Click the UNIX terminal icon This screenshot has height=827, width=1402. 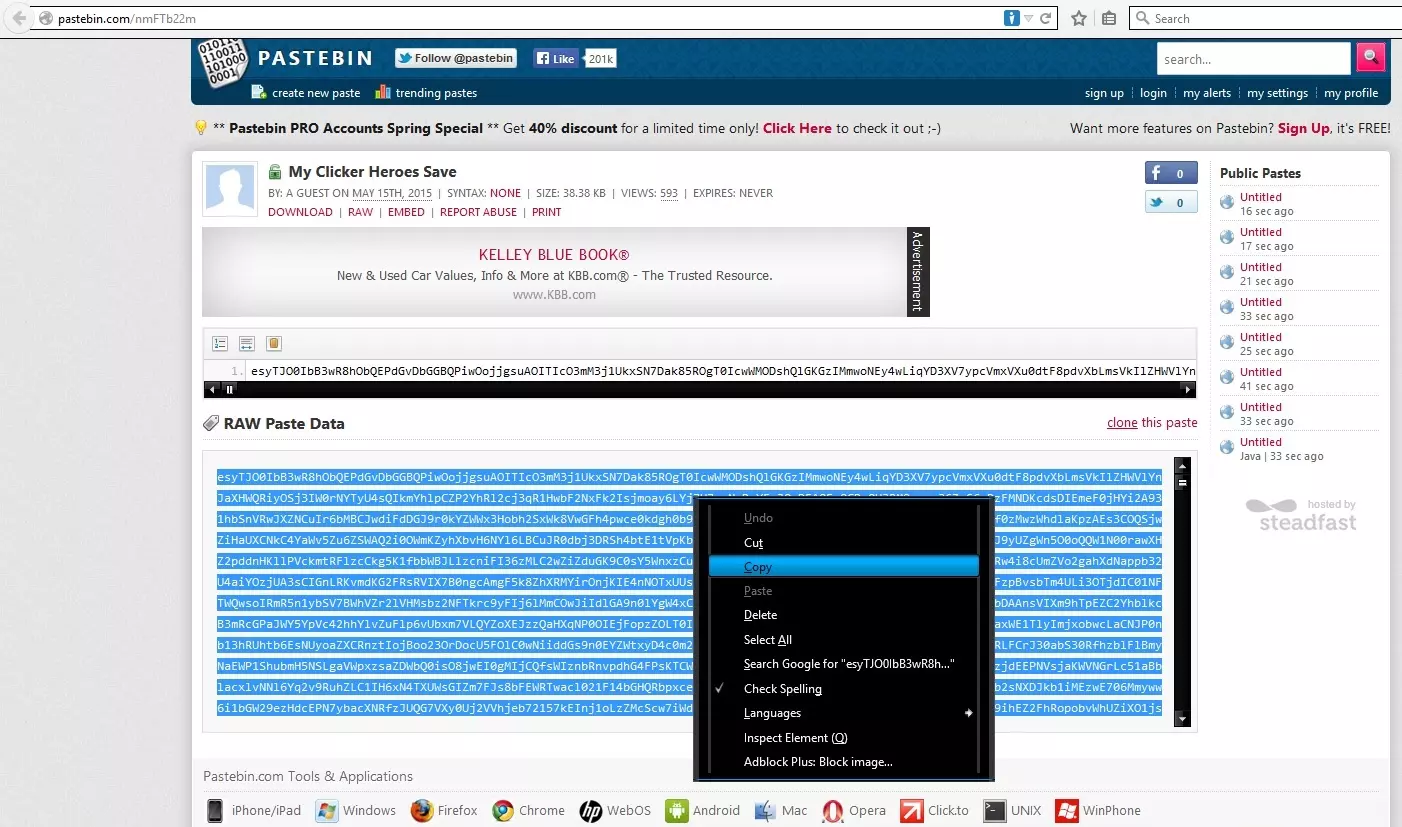point(994,810)
